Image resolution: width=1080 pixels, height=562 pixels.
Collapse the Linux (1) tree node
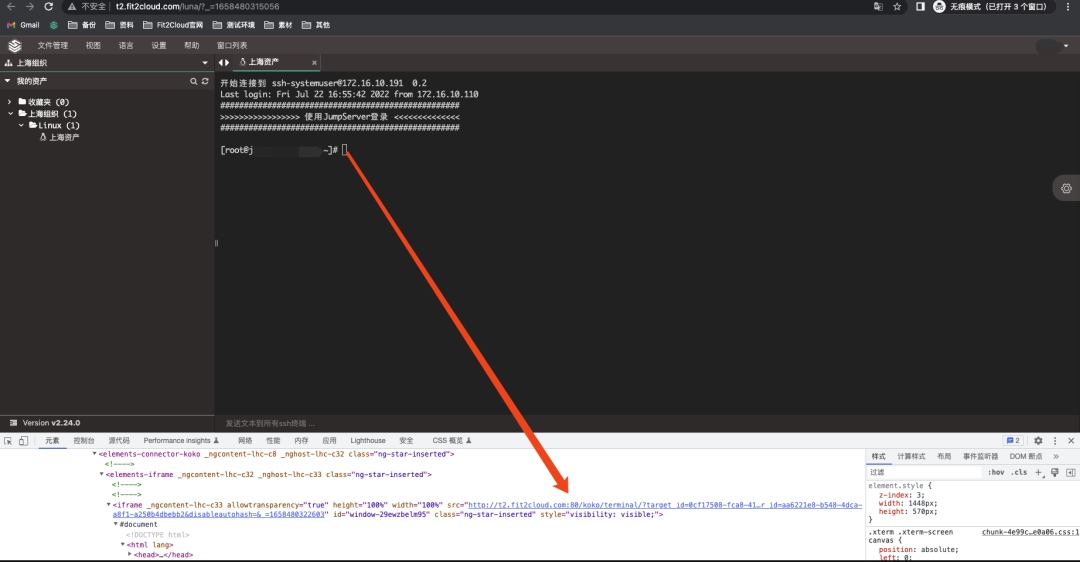[22, 125]
